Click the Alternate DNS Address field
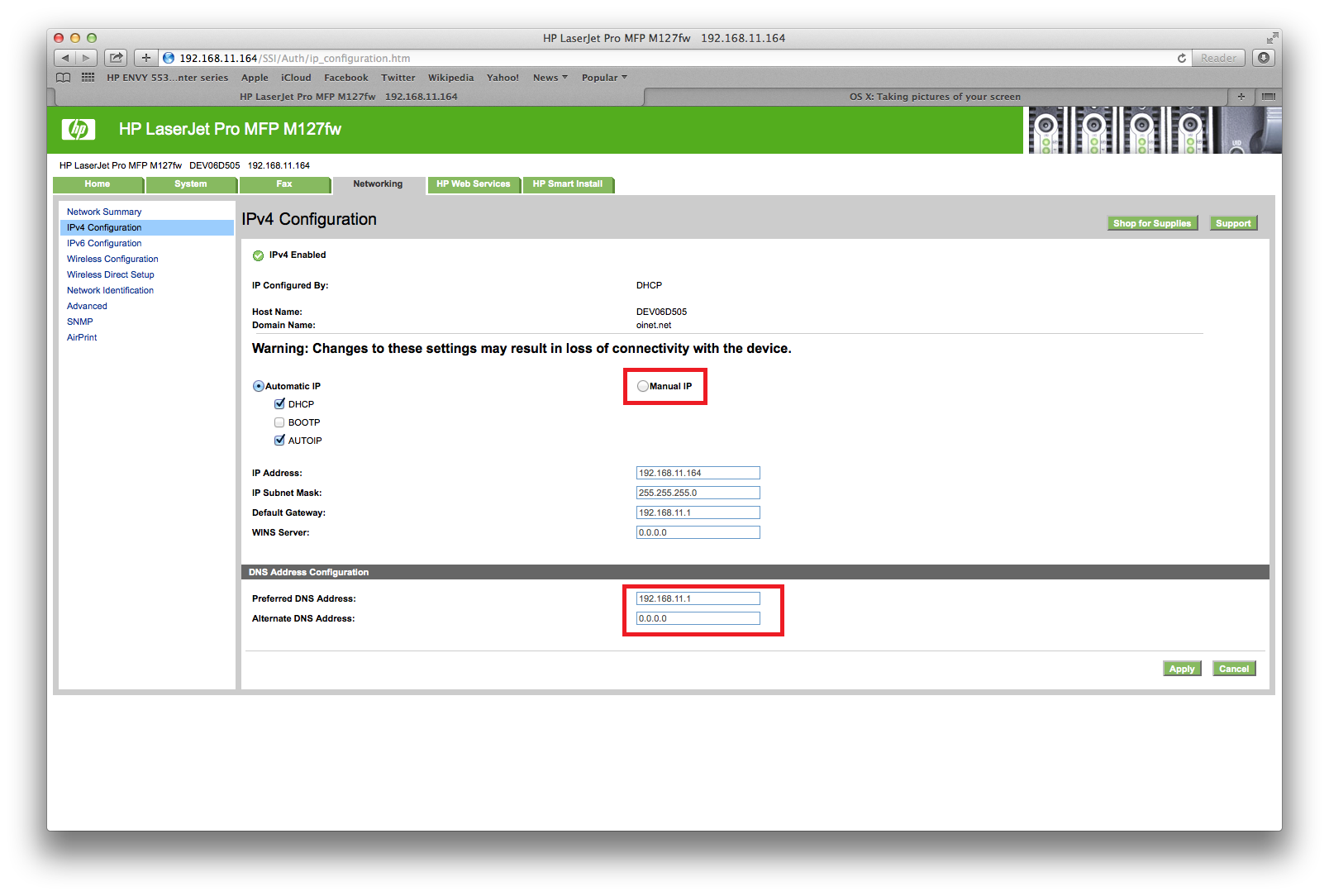 (x=698, y=618)
